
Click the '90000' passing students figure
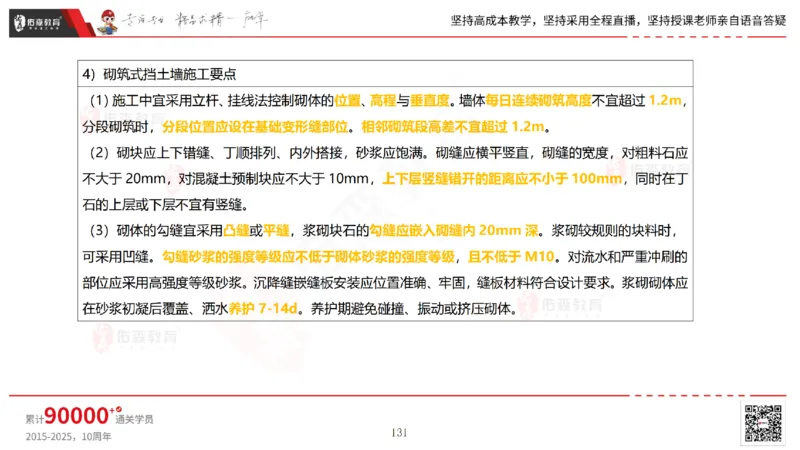click(x=77, y=416)
